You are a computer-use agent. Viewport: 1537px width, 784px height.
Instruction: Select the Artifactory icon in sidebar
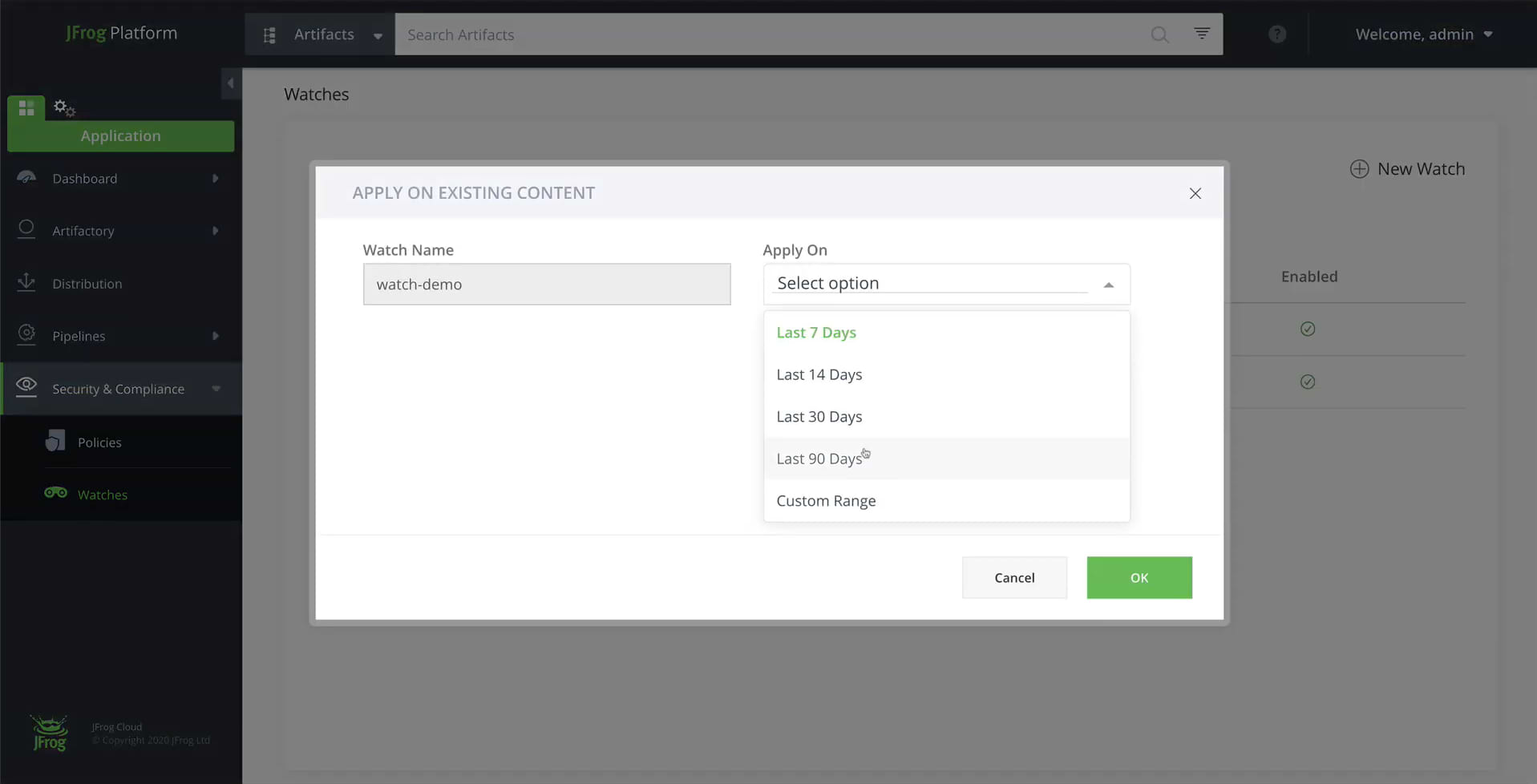point(26,230)
